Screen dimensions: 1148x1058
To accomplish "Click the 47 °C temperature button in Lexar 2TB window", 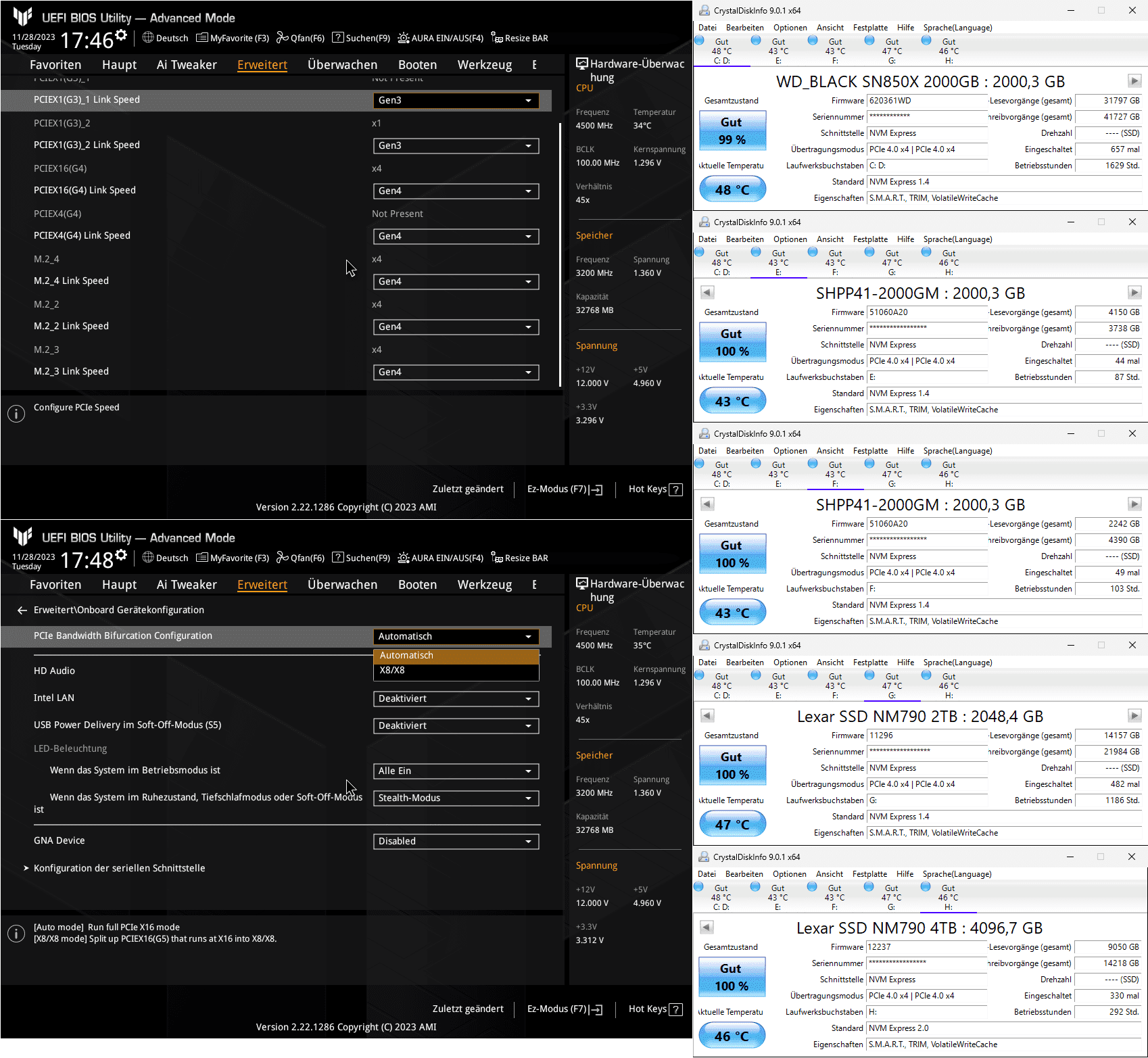I will pyautogui.click(x=732, y=825).
